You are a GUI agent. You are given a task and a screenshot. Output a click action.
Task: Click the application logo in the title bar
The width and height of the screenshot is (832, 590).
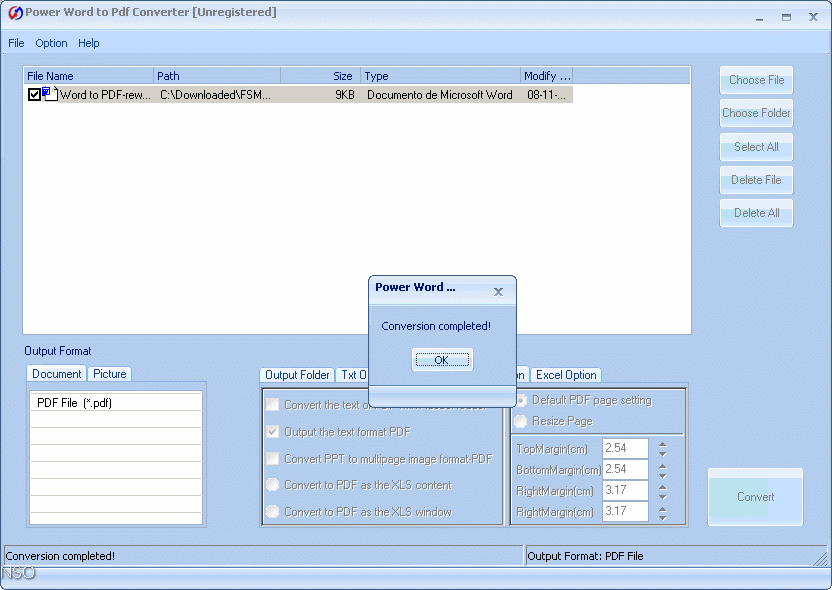14,12
